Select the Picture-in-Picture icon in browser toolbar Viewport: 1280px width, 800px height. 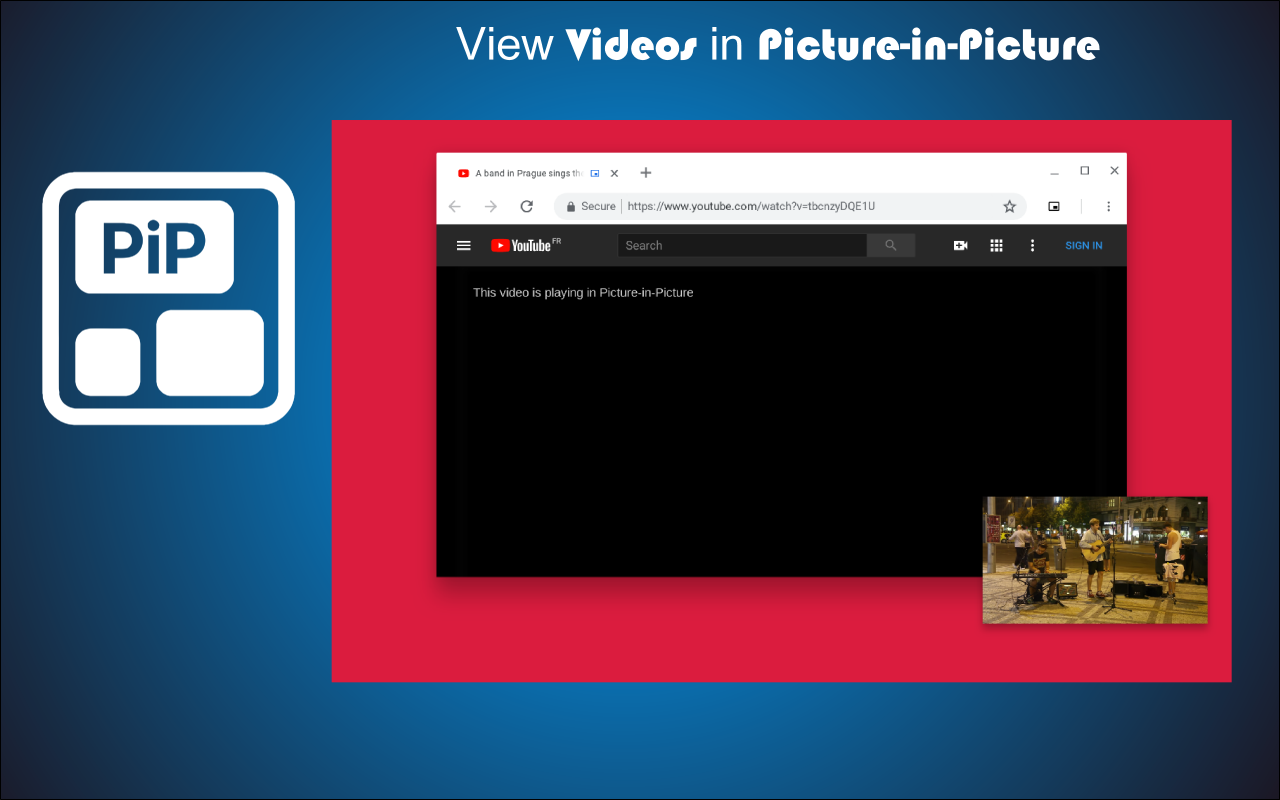coord(1054,205)
